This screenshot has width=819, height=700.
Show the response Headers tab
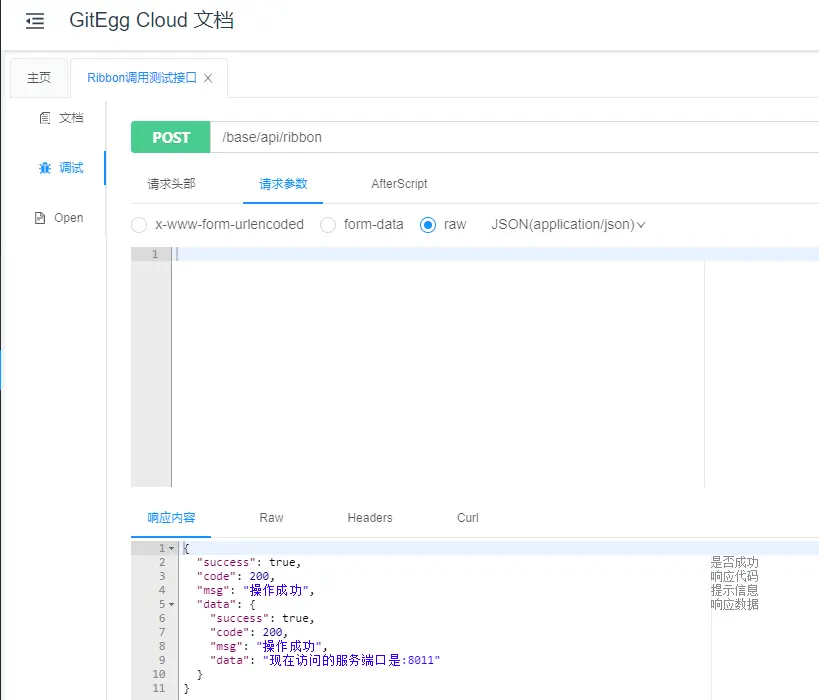click(x=370, y=518)
